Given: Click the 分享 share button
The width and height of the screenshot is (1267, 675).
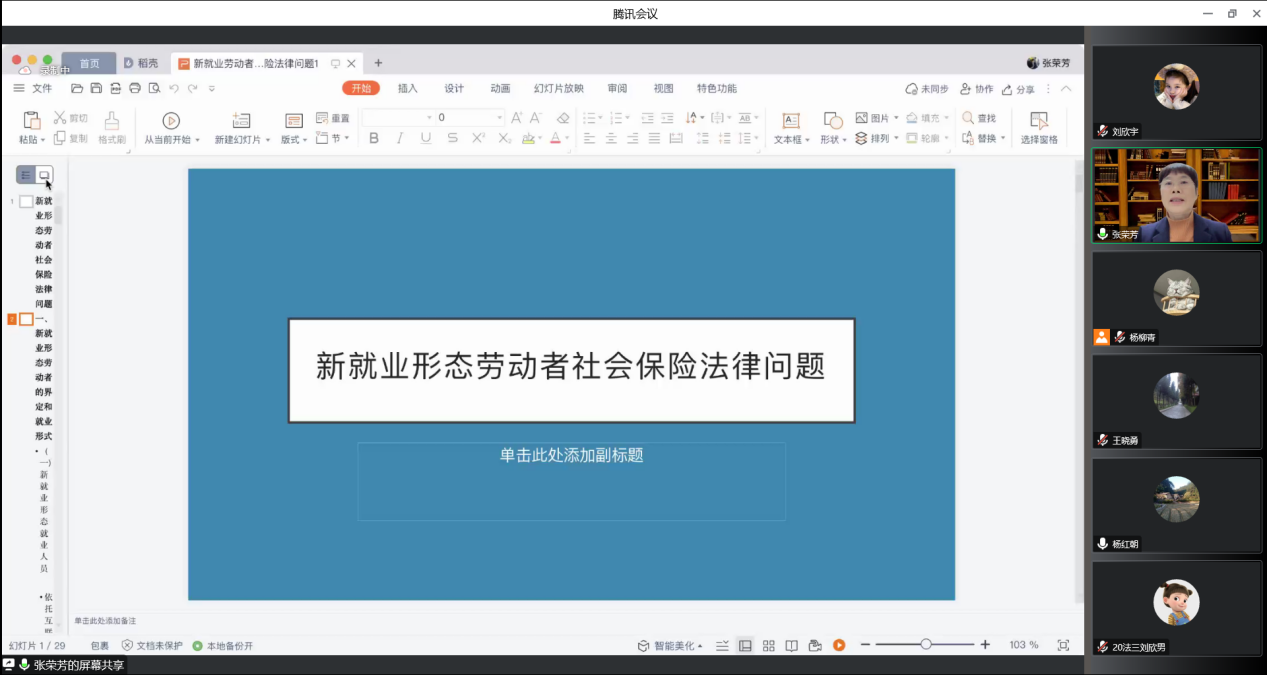Looking at the screenshot, I should [x=1019, y=88].
